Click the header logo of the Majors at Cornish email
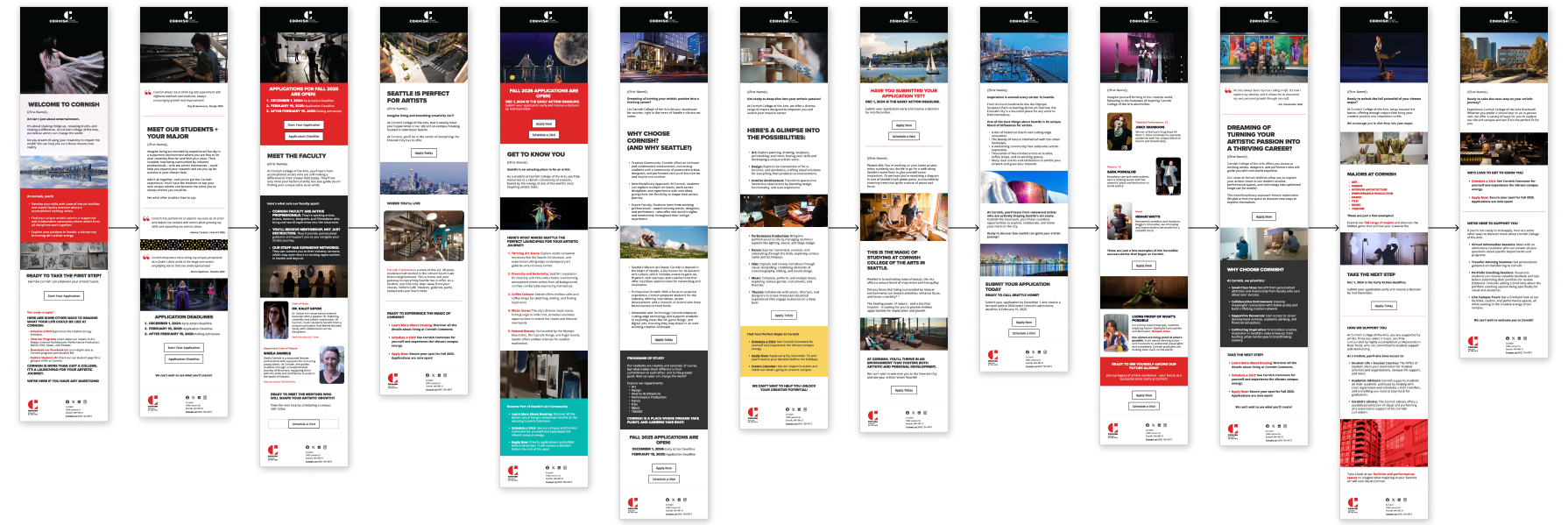 pyautogui.click(x=1384, y=18)
